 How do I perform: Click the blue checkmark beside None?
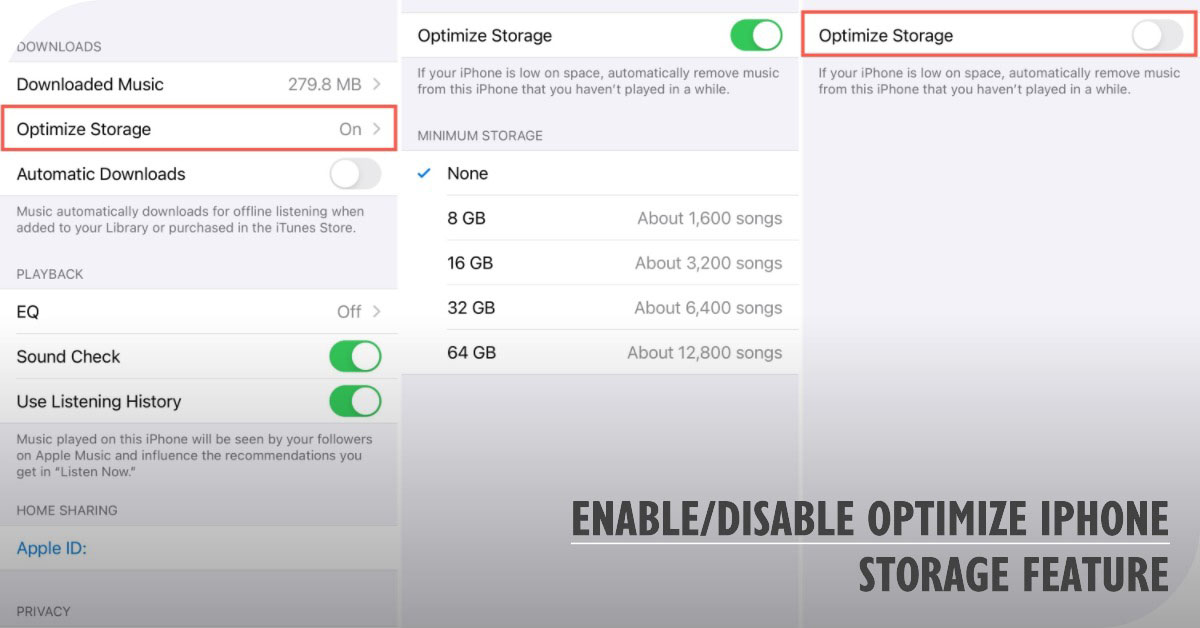pos(424,174)
